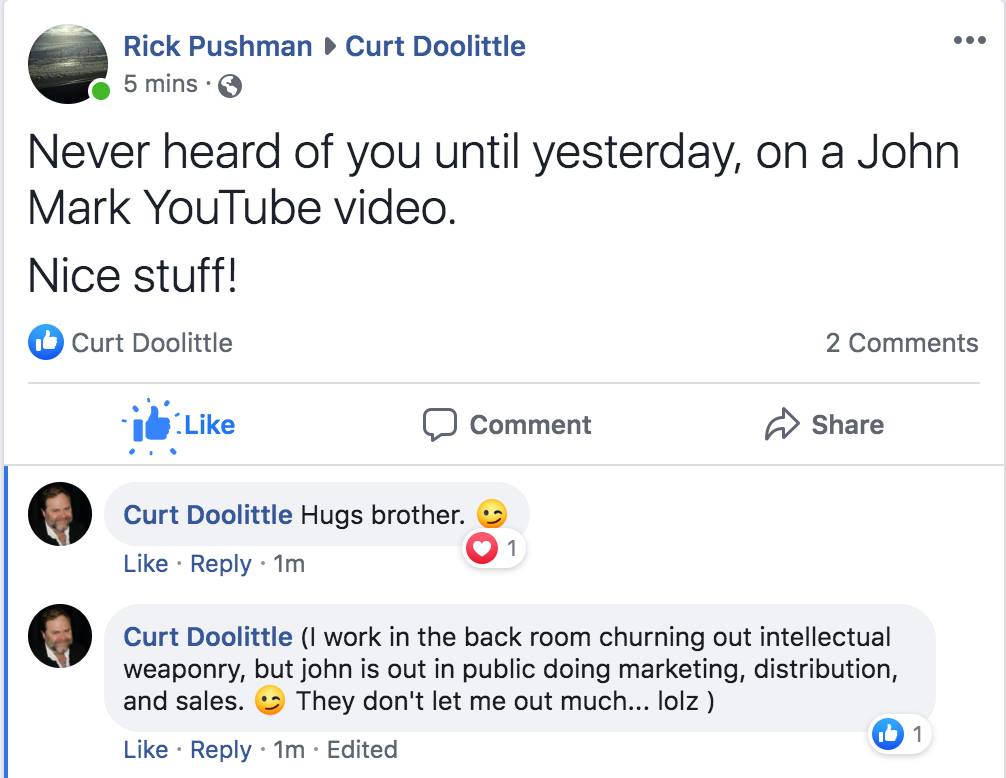Like the post with thumbs-up button
1006x778 pixels.
click(180, 424)
